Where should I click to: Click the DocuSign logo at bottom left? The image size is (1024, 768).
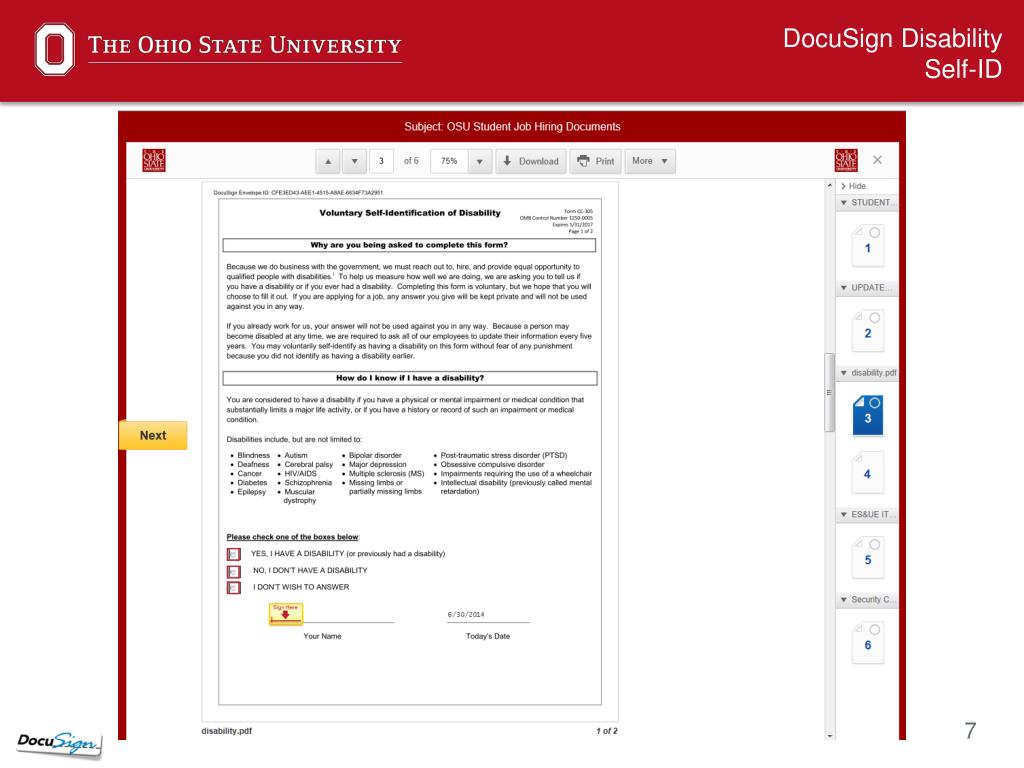[x=59, y=744]
